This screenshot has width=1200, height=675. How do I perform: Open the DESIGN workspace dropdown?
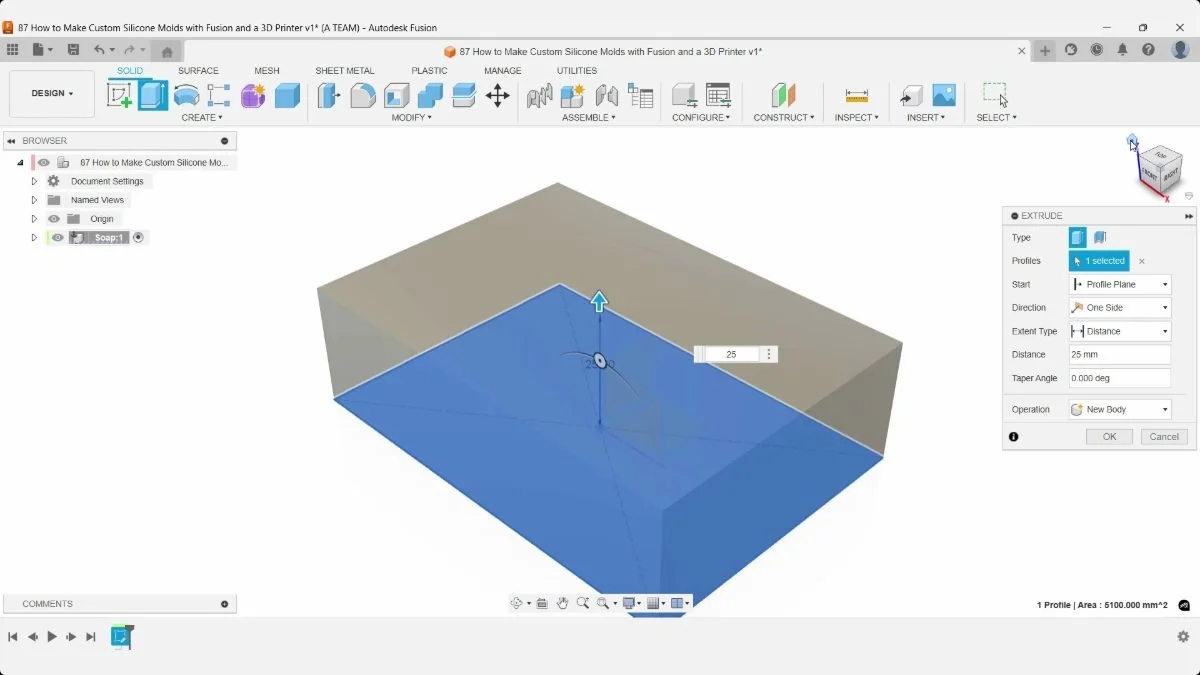point(52,94)
